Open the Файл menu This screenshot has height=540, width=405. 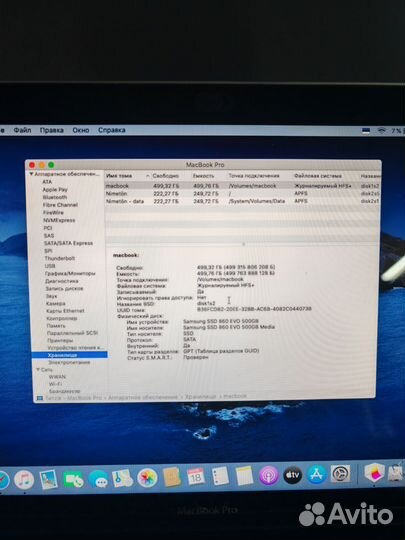click(22, 130)
